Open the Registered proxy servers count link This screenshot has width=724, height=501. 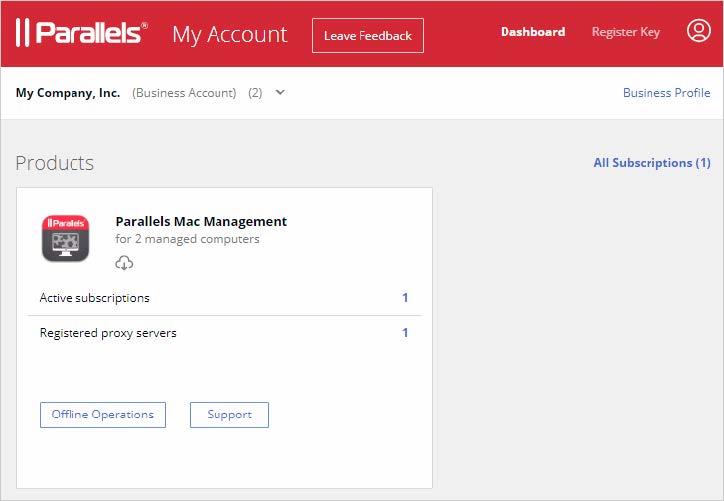(x=405, y=332)
